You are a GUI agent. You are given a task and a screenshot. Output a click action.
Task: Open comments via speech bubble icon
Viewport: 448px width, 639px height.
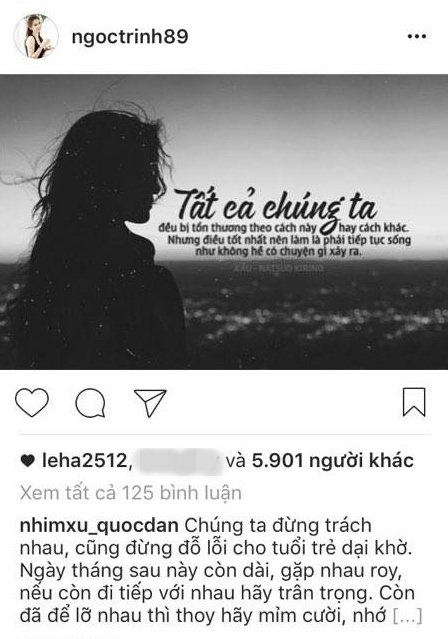click(90, 403)
